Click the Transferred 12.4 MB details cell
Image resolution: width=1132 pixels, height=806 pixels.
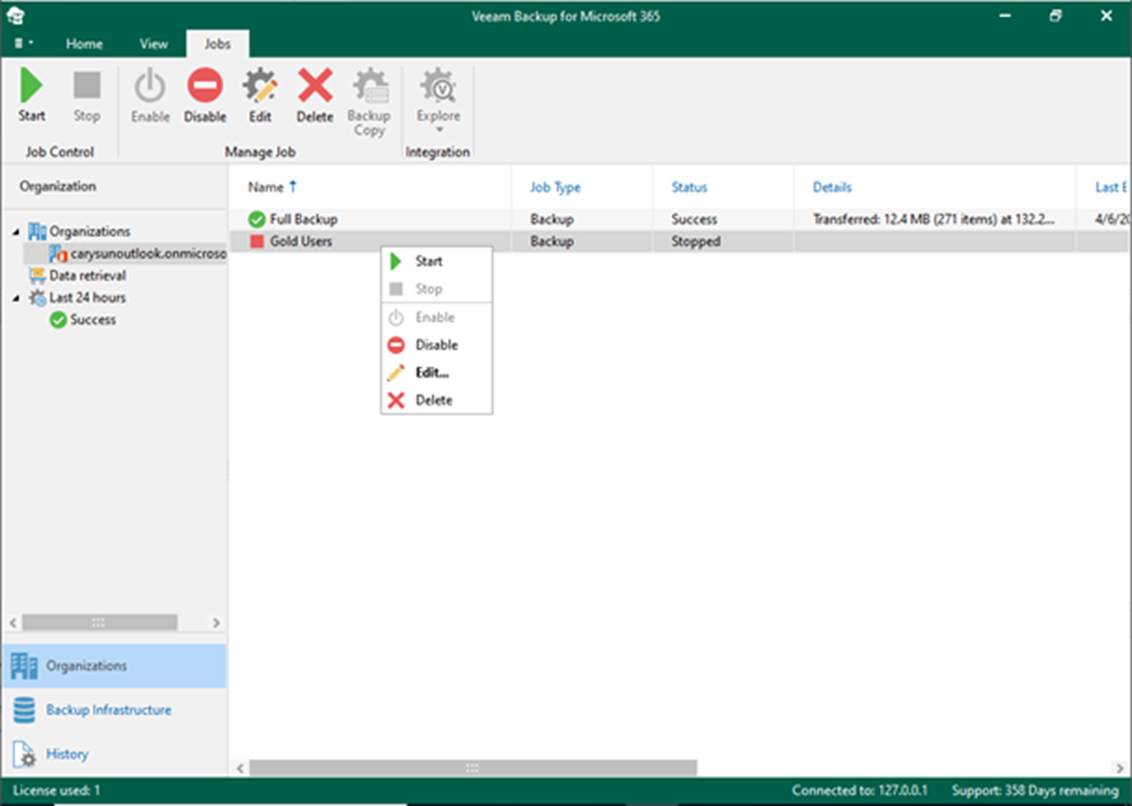point(934,219)
